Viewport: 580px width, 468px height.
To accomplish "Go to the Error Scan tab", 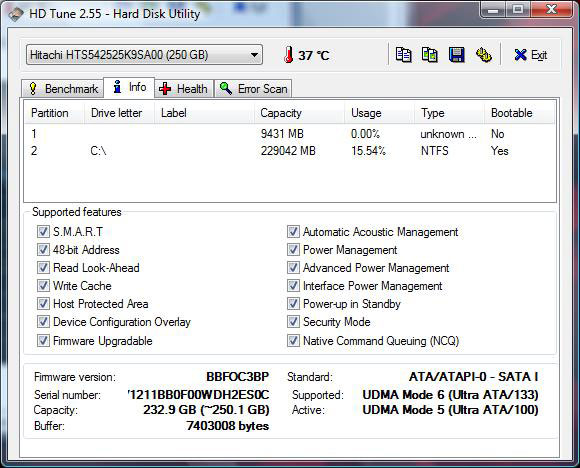I will point(253,89).
